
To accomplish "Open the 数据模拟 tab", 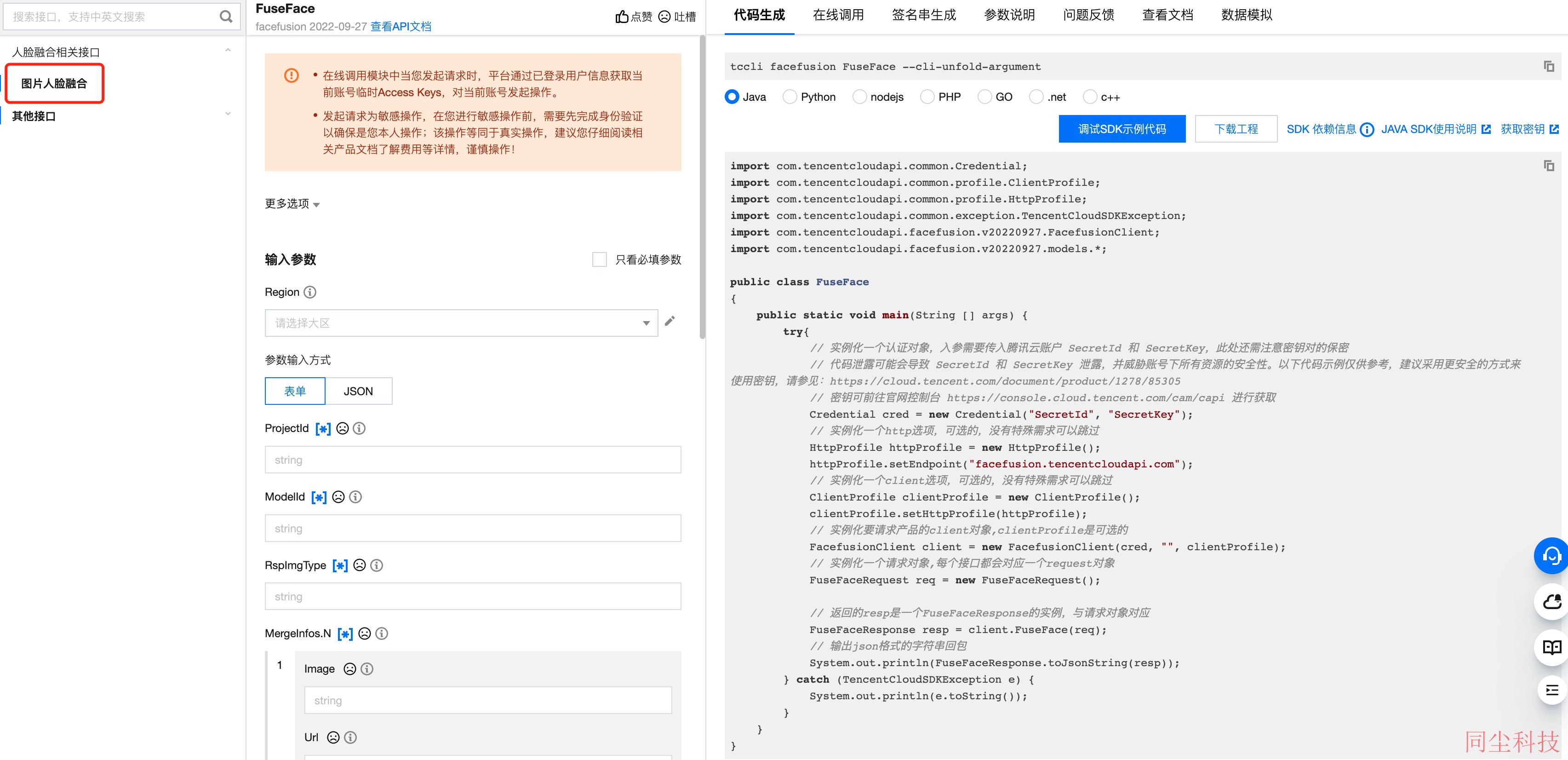I will pyautogui.click(x=1247, y=15).
